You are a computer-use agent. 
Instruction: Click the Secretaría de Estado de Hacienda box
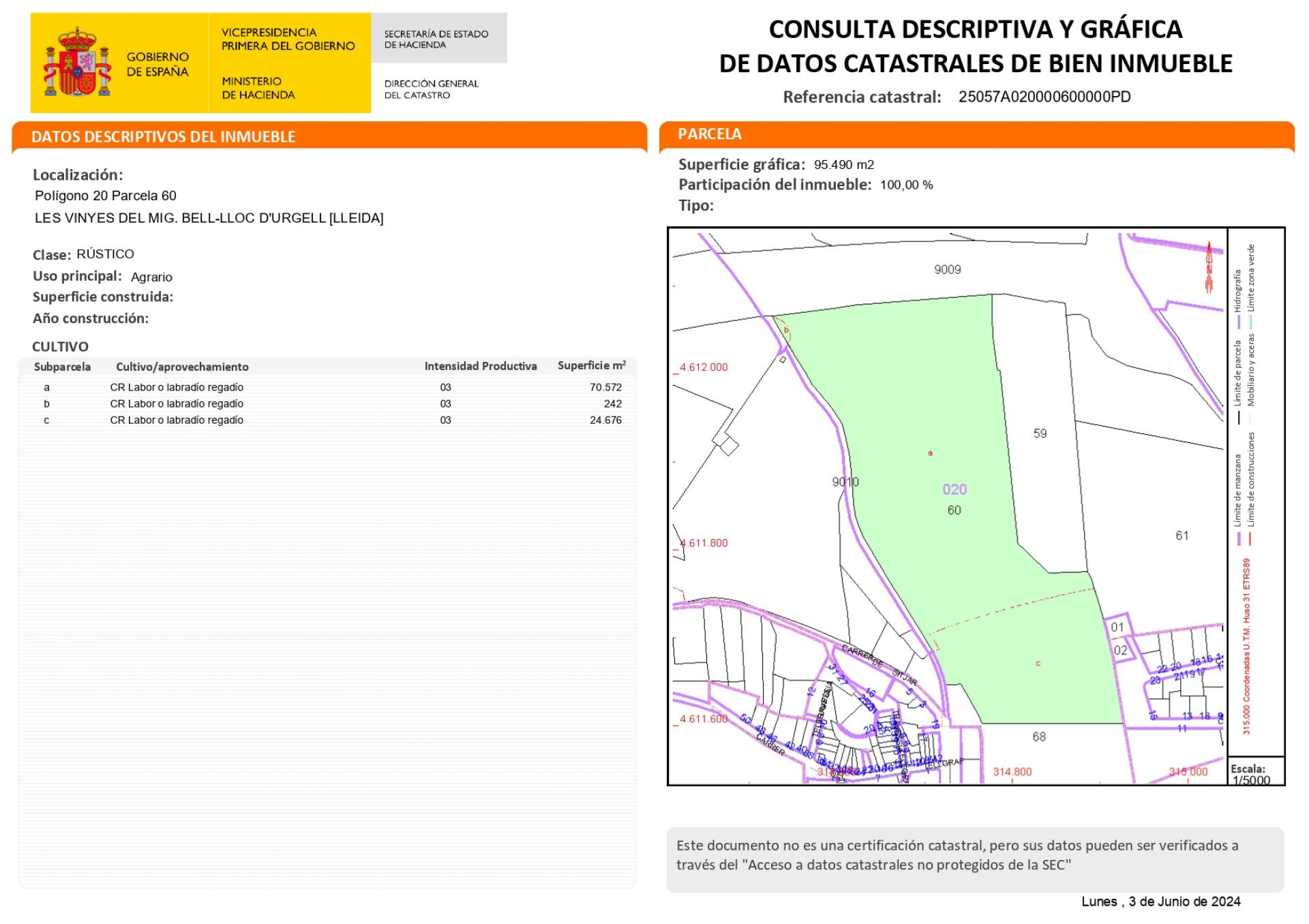pos(438,39)
